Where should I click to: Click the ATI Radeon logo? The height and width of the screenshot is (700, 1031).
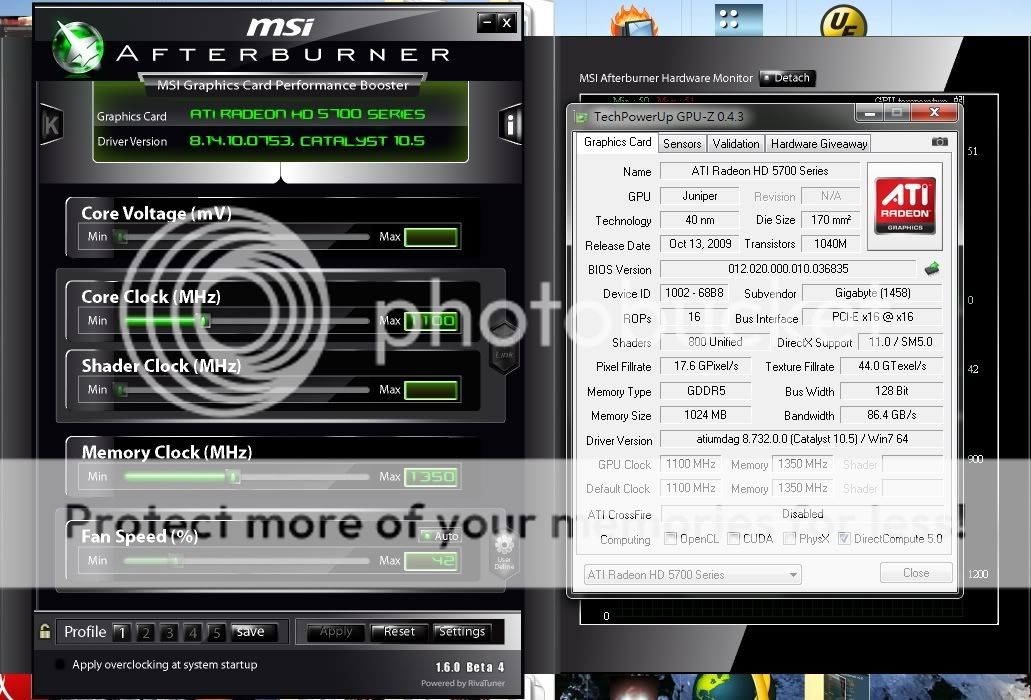904,205
